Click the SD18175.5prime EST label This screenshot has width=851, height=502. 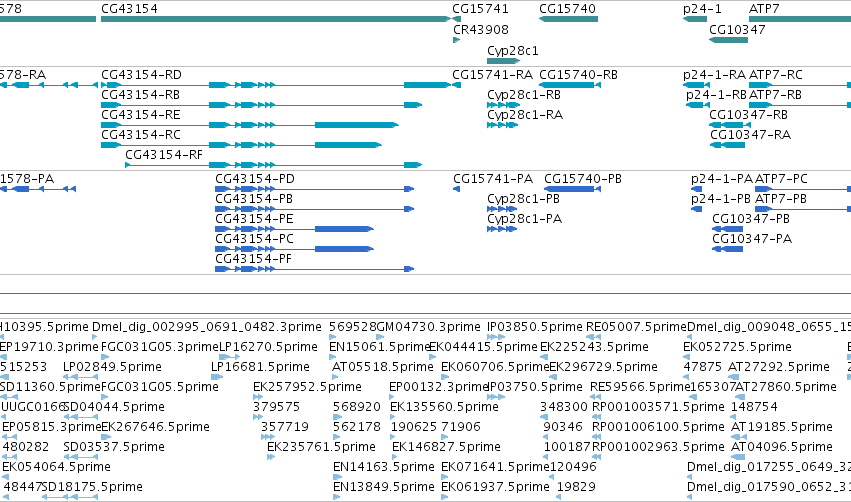92,487
